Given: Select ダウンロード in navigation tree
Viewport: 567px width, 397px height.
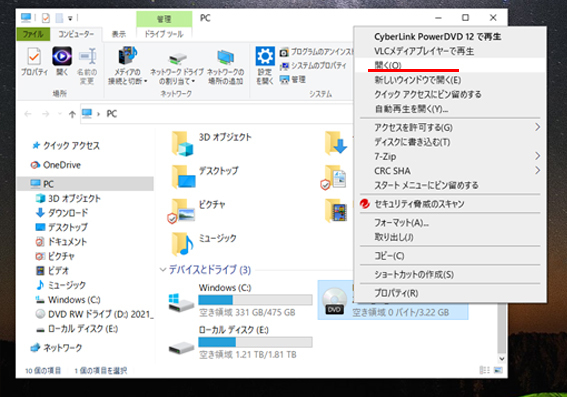Looking at the screenshot, I should click(x=62, y=213).
